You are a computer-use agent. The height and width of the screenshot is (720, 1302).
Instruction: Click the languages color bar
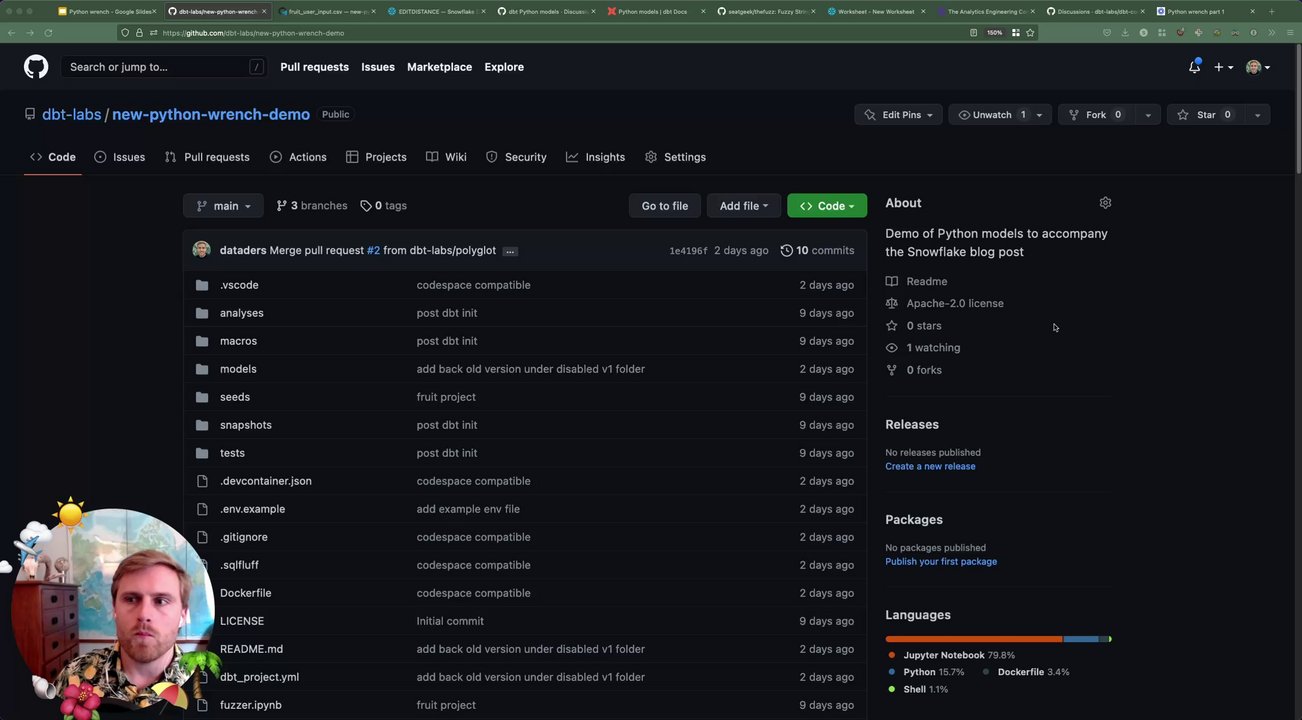coord(998,639)
